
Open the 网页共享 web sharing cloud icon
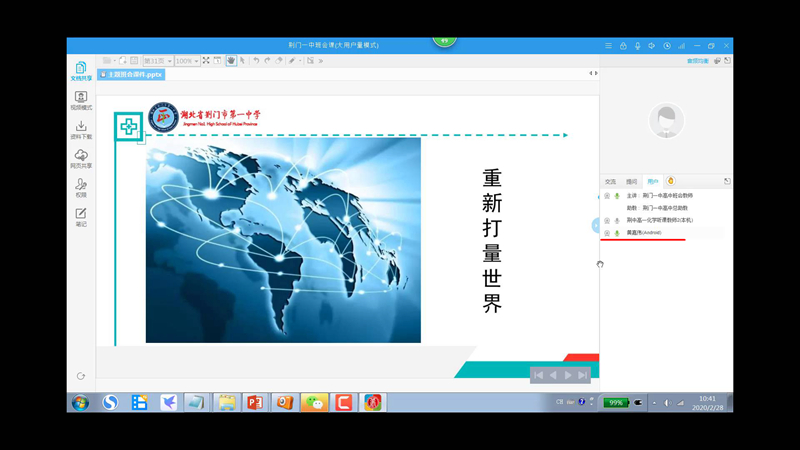pos(81,159)
